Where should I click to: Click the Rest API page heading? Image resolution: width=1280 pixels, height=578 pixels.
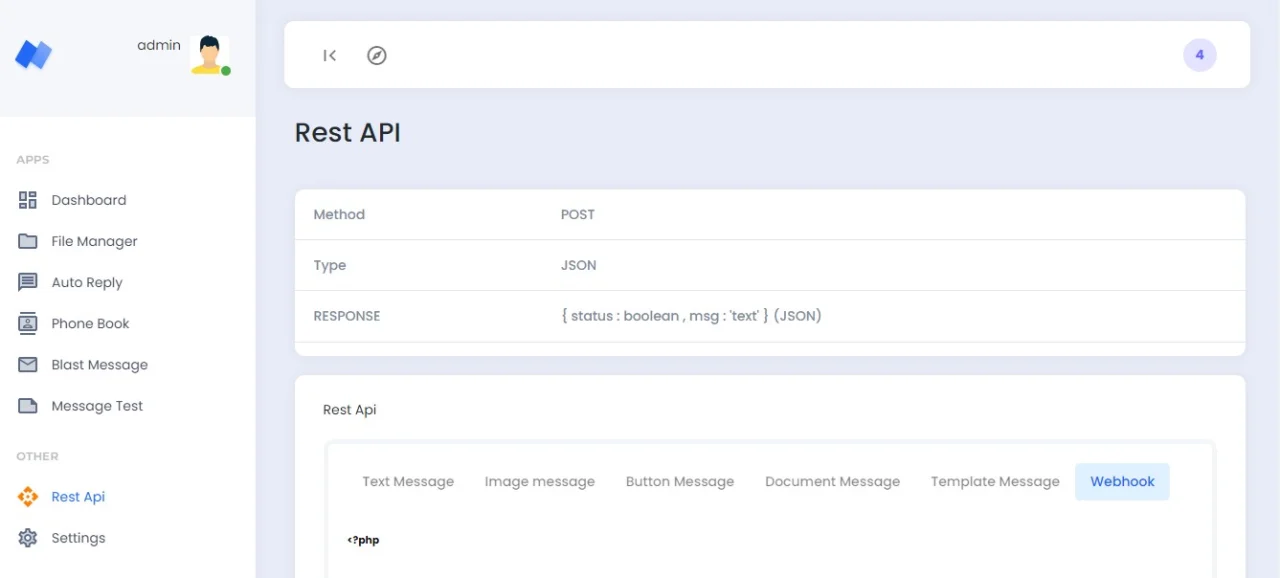click(348, 132)
